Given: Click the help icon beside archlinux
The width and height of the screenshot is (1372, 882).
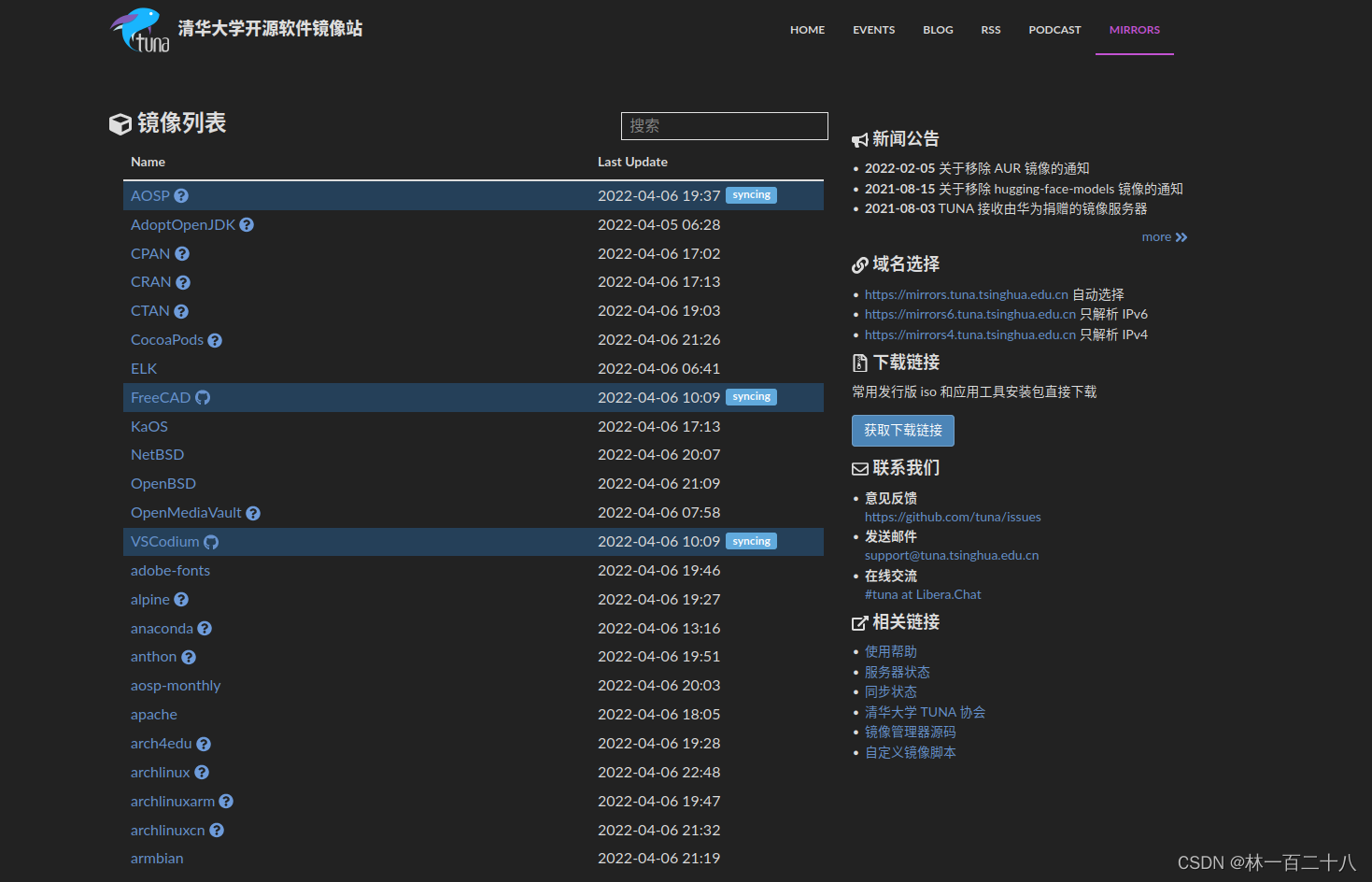Looking at the screenshot, I should (x=202, y=773).
